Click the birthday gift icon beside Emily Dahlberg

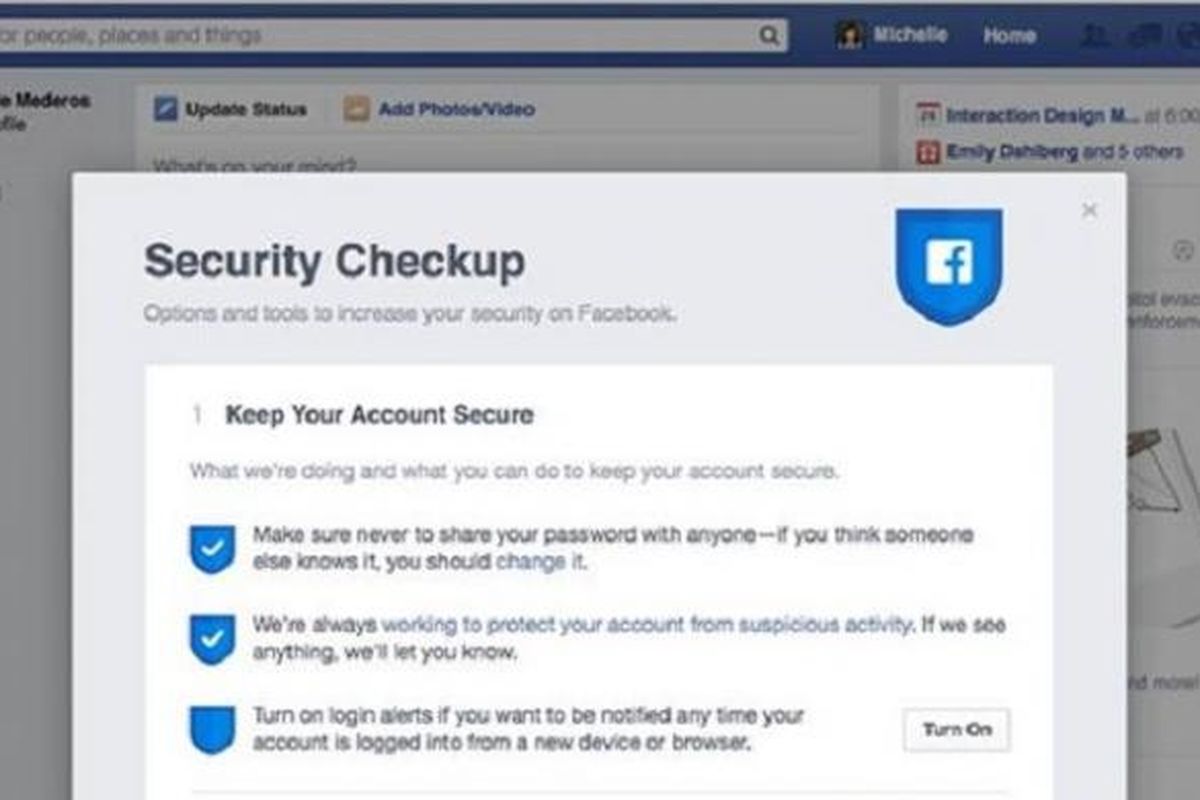(929, 153)
